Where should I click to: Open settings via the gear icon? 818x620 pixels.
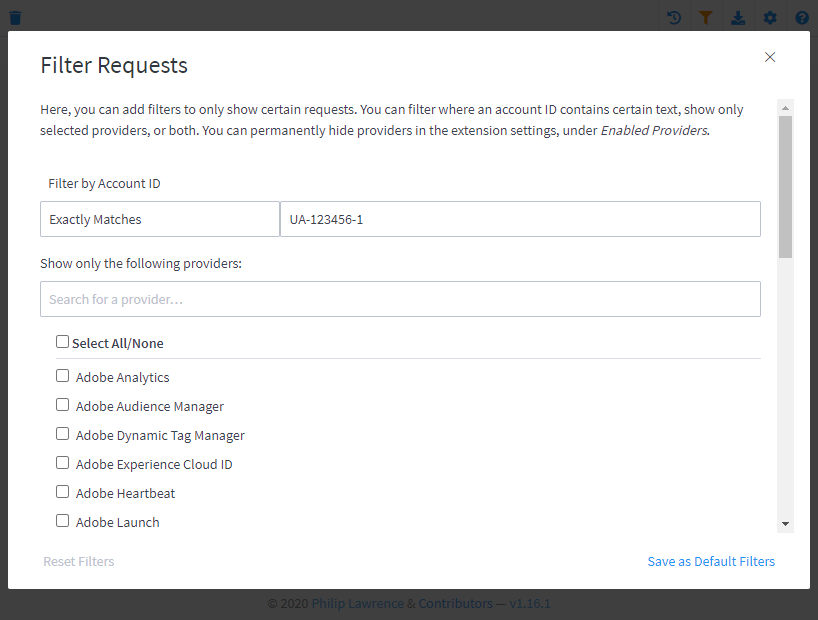770,18
